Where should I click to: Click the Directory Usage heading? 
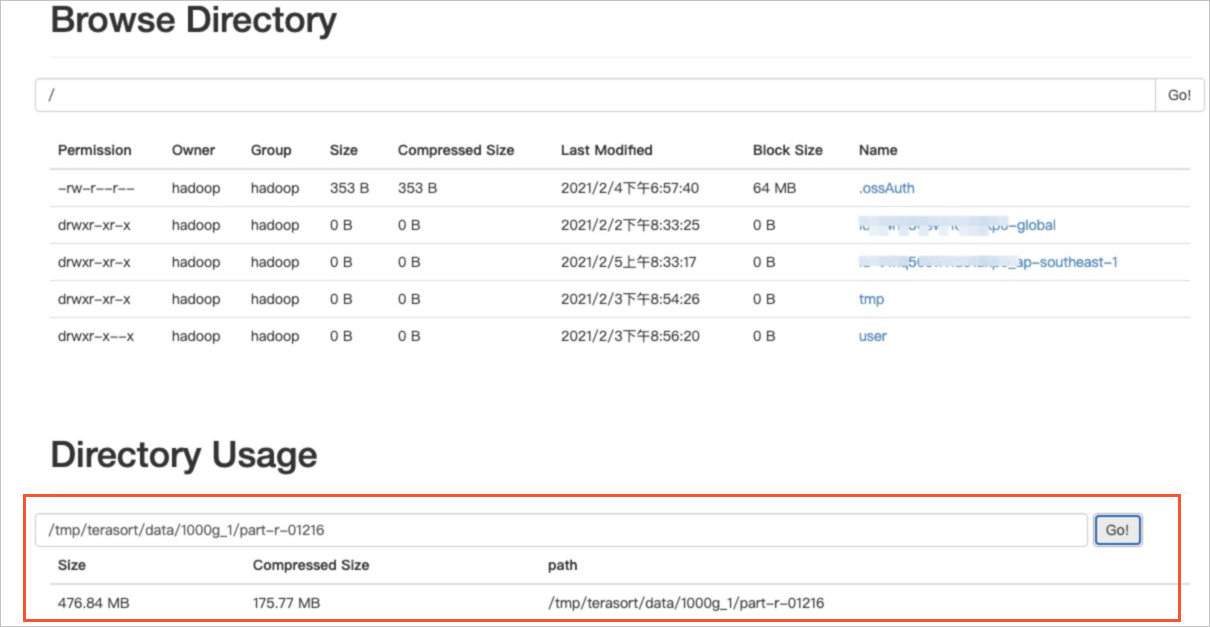(184, 455)
